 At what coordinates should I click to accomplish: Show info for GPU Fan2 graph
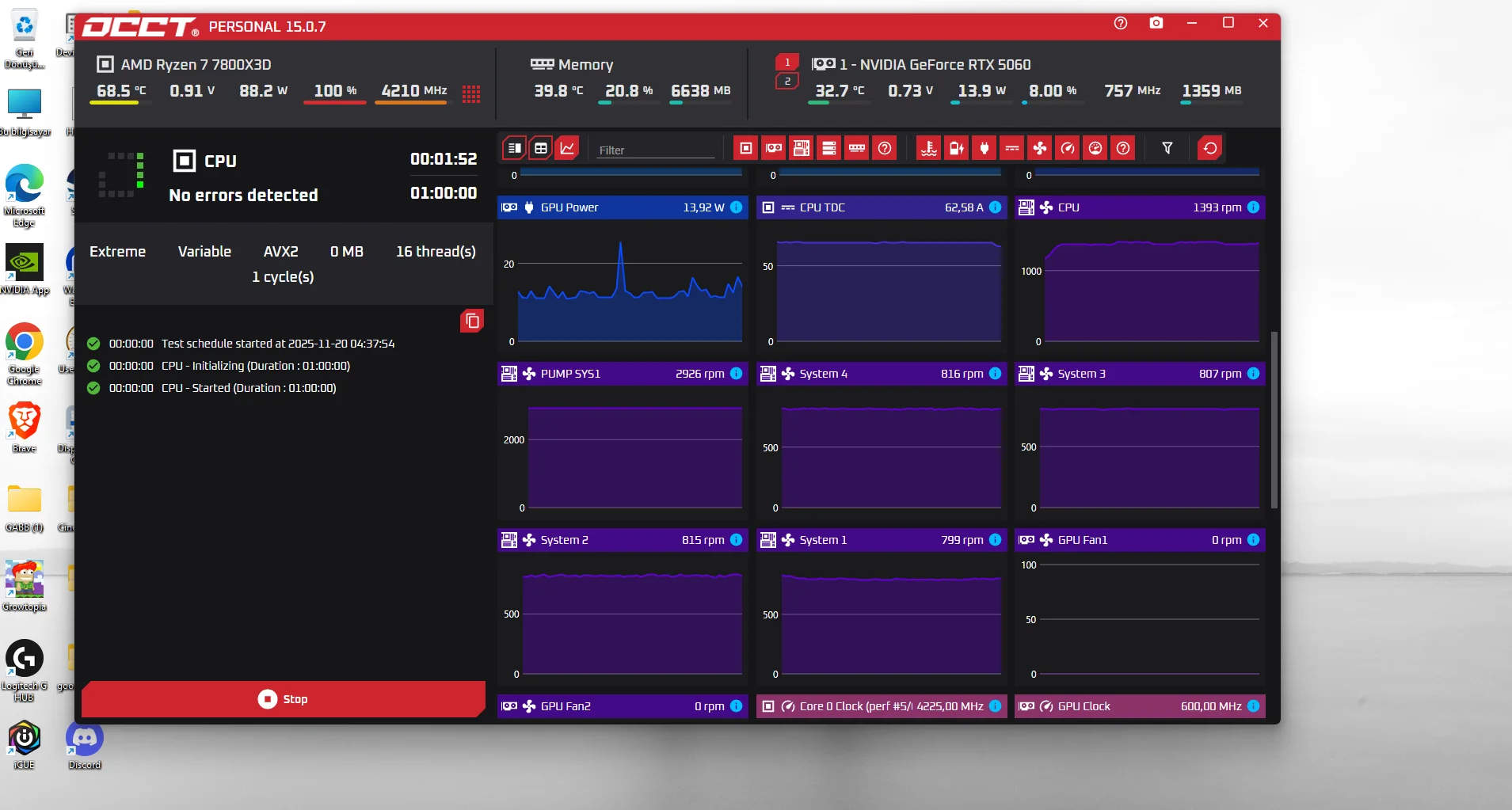(736, 706)
